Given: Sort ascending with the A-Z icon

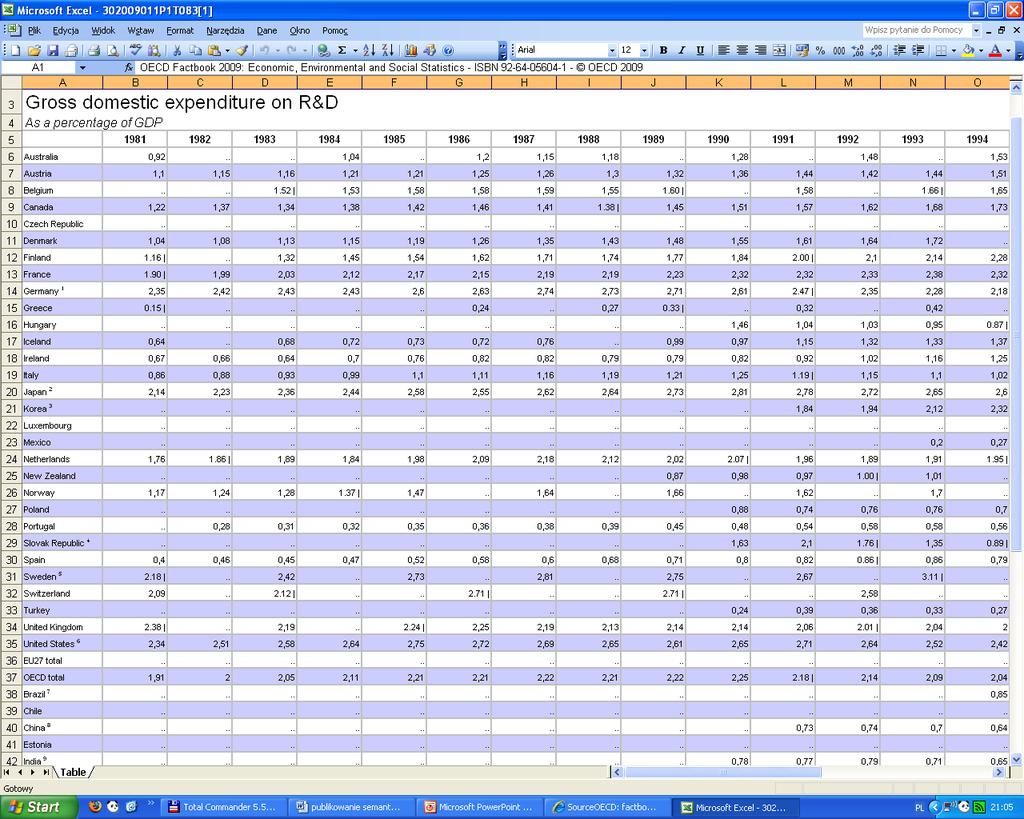Looking at the screenshot, I should (x=369, y=50).
